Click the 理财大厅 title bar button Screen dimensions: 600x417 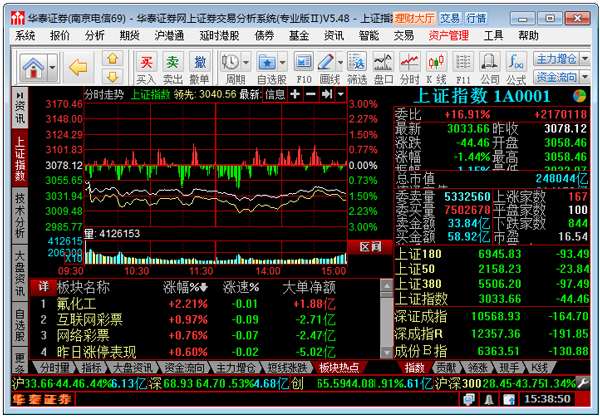point(414,18)
